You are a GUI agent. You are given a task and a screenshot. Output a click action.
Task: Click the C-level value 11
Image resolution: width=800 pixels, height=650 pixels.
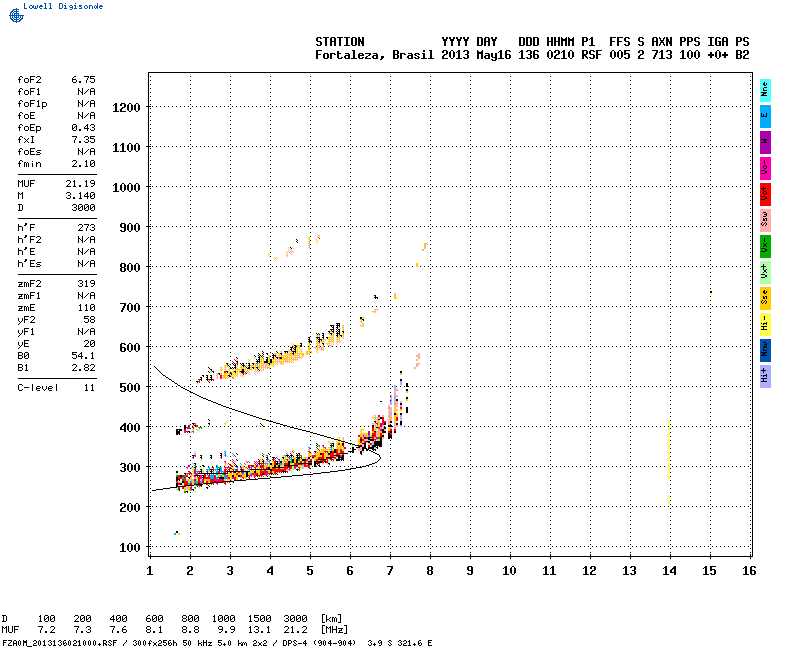click(x=89, y=388)
